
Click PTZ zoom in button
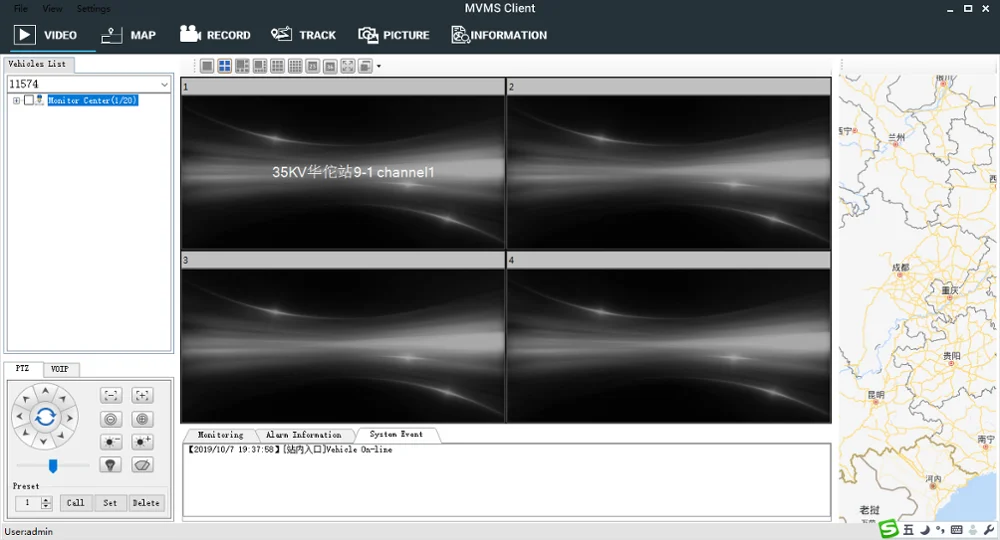(x=142, y=396)
